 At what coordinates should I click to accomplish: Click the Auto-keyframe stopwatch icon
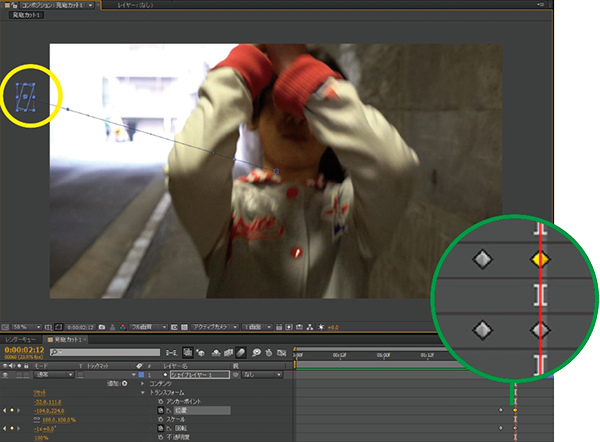click(269, 352)
